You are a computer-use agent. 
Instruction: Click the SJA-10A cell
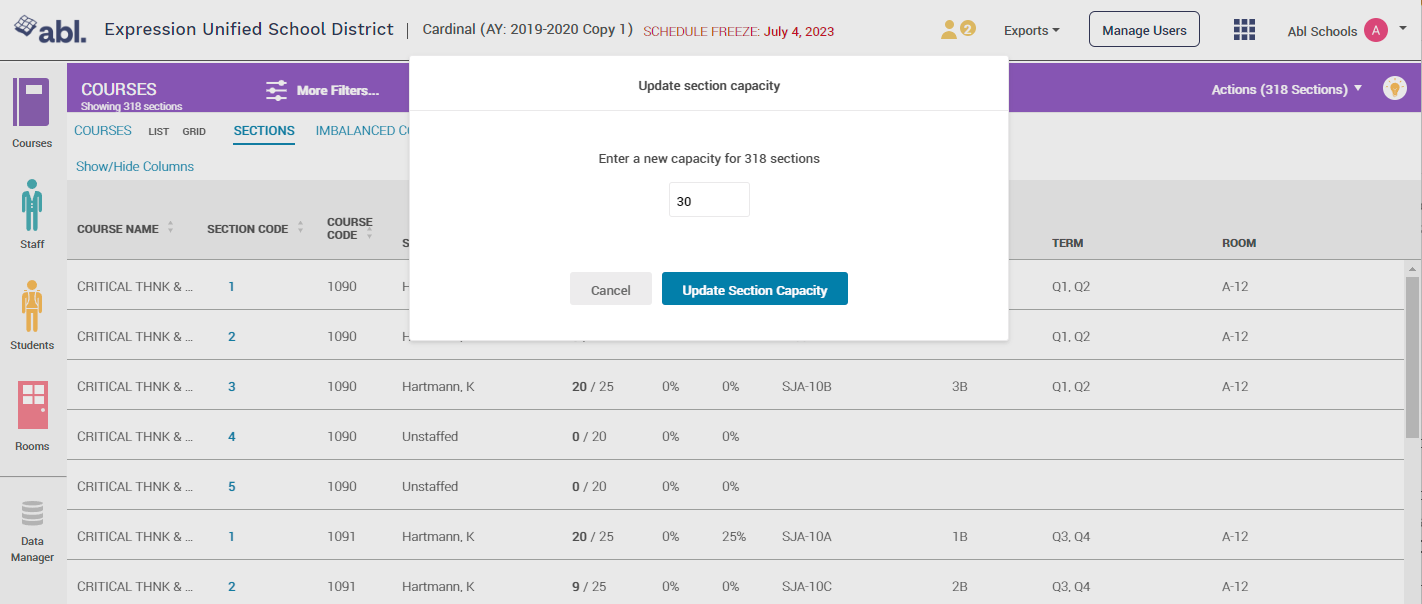pyautogui.click(x=806, y=536)
